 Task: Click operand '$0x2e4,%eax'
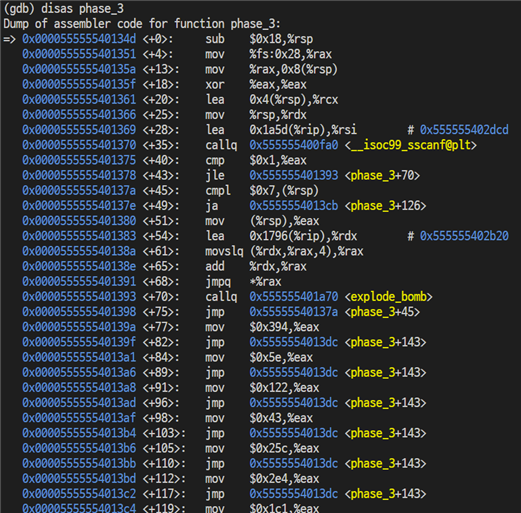point(284,479)
